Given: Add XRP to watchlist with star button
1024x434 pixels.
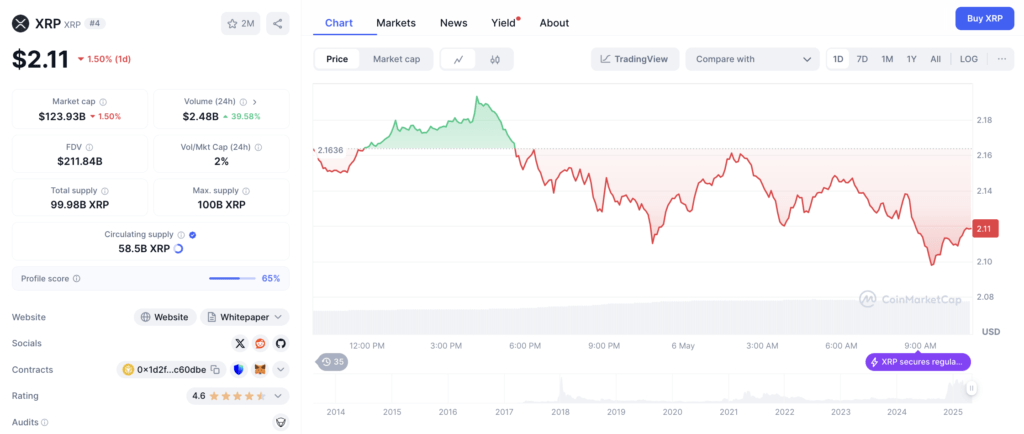Looking at the screenshot, I should [240, 23].
